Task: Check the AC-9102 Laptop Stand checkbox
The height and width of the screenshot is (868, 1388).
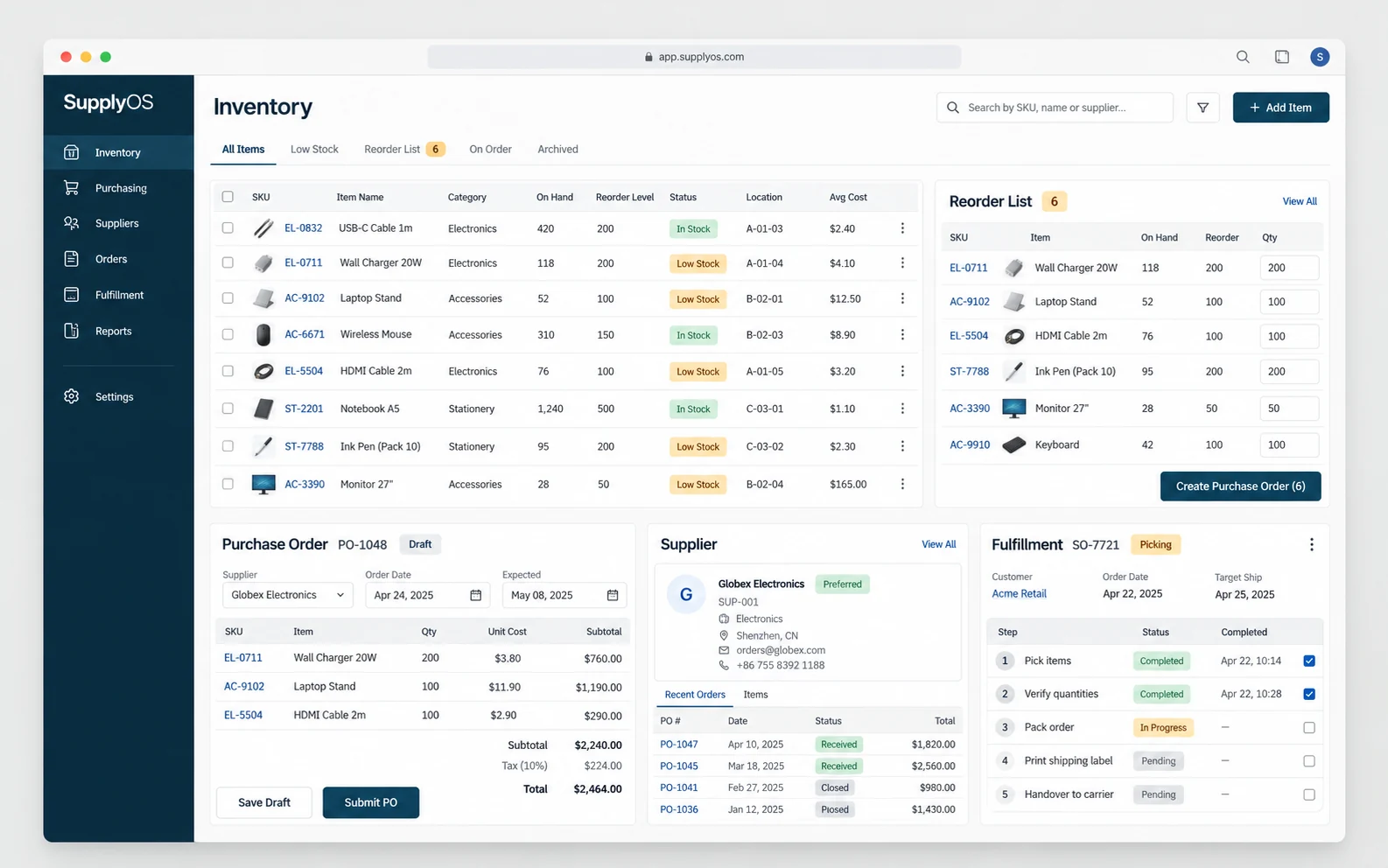Action: (228, 298)
